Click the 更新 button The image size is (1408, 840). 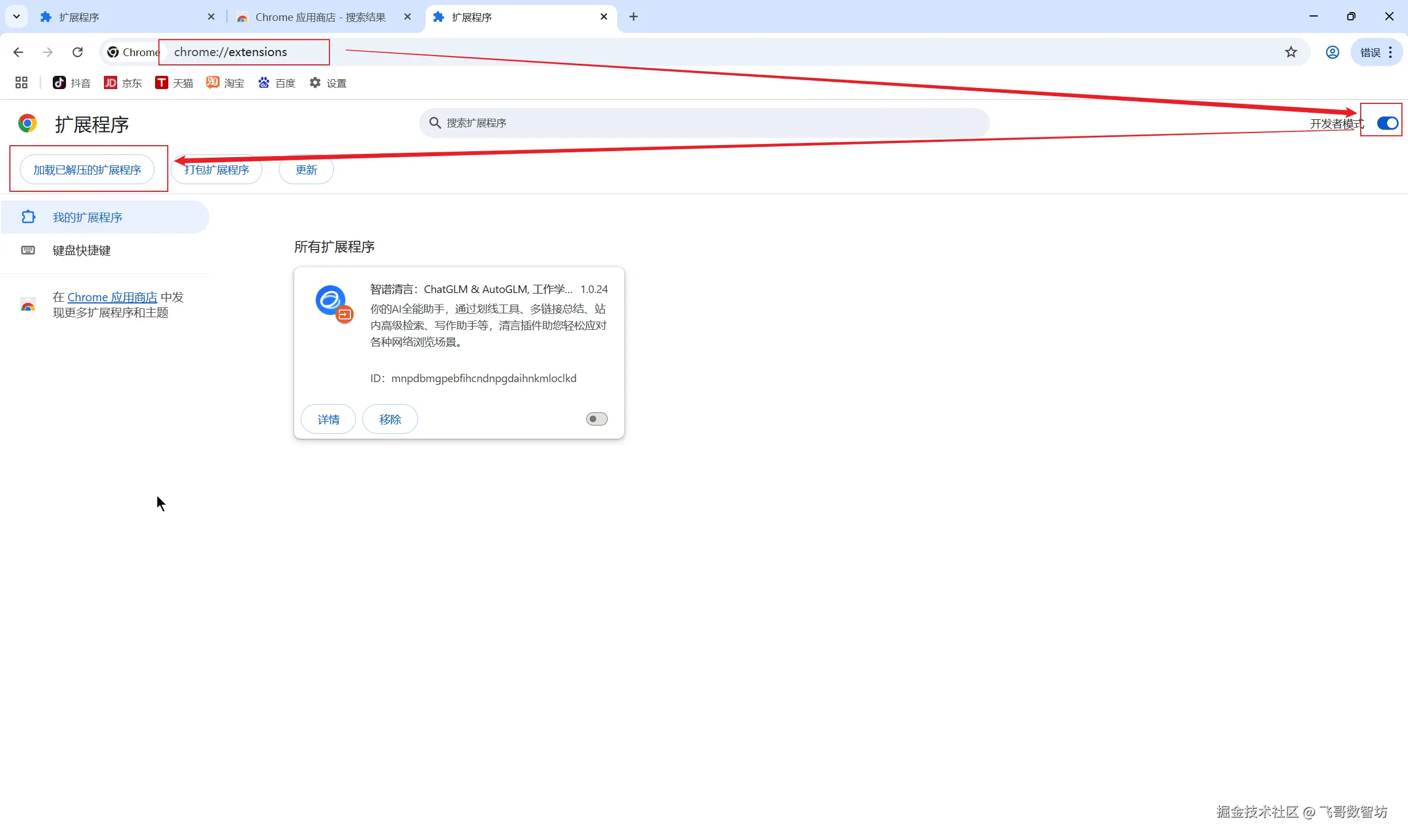tap(306, 170)
